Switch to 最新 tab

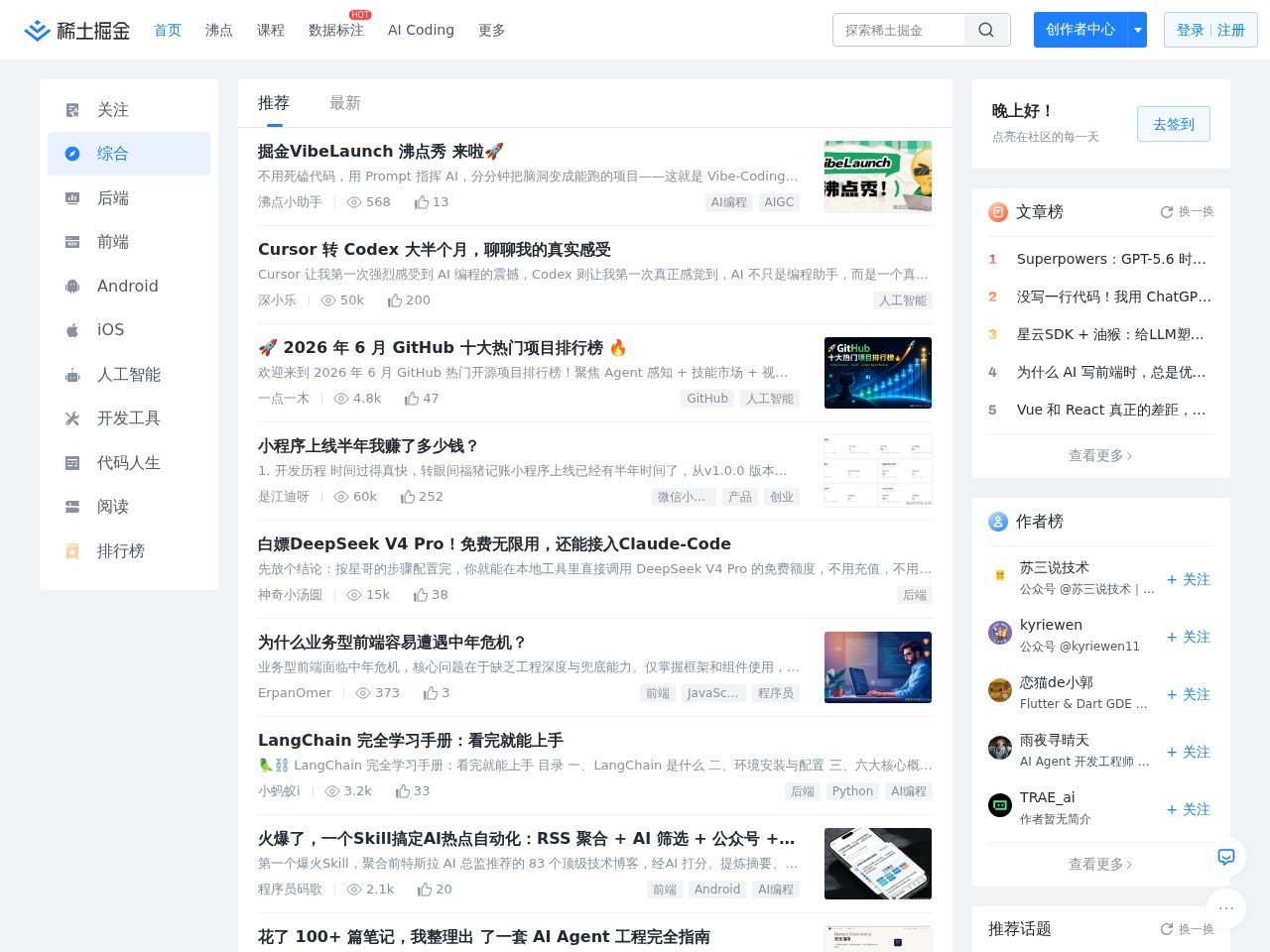345,103
